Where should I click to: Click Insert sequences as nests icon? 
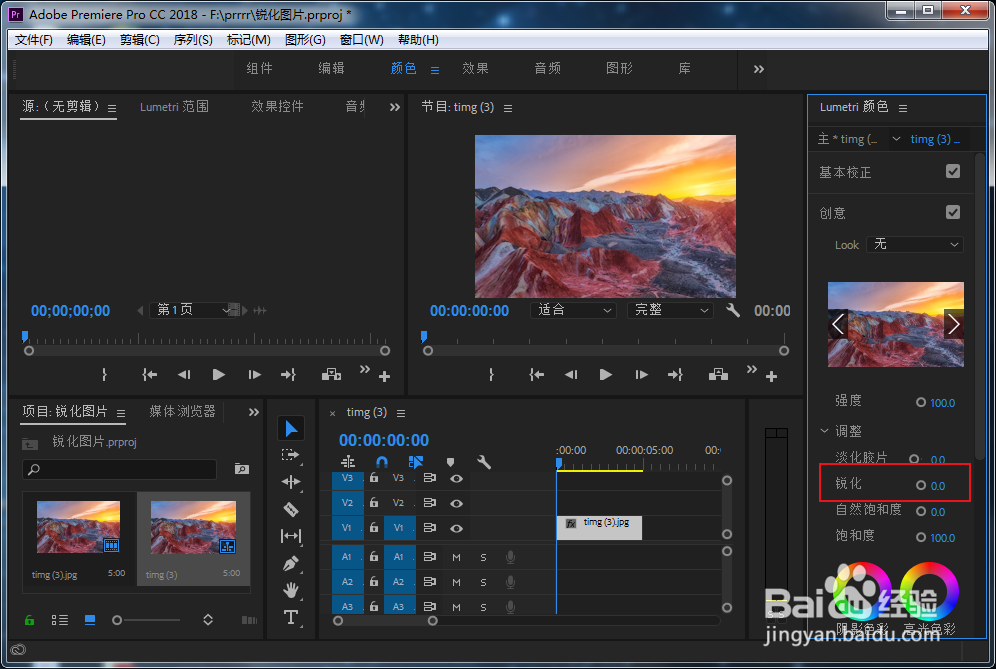coord(348,462)
